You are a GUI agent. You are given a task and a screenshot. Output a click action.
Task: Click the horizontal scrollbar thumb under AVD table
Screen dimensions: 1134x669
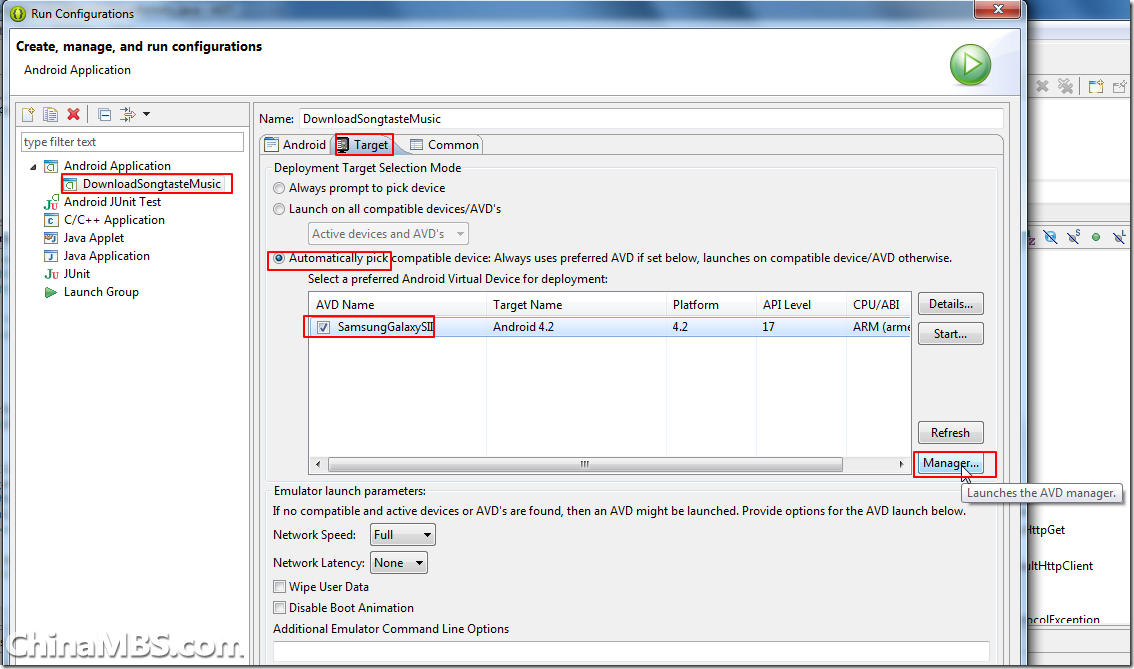click(x=585, y=464)
